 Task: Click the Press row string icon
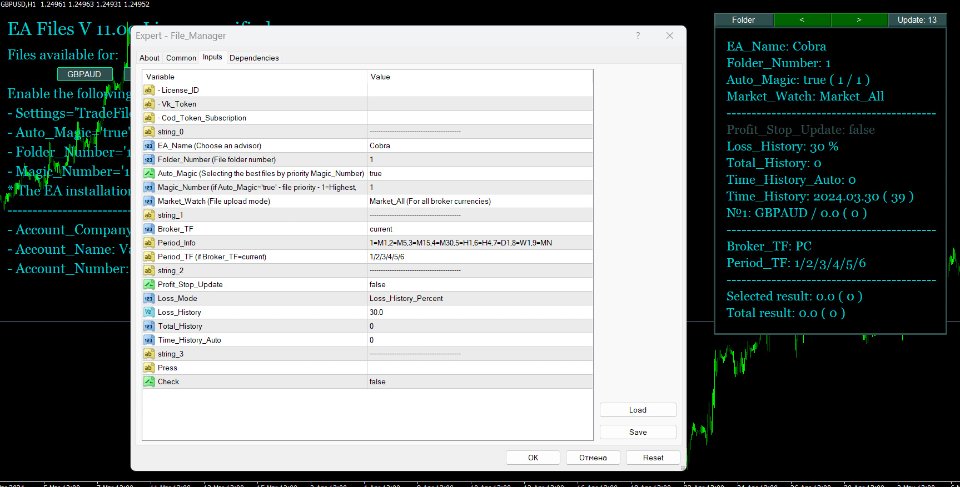[149, 368]
